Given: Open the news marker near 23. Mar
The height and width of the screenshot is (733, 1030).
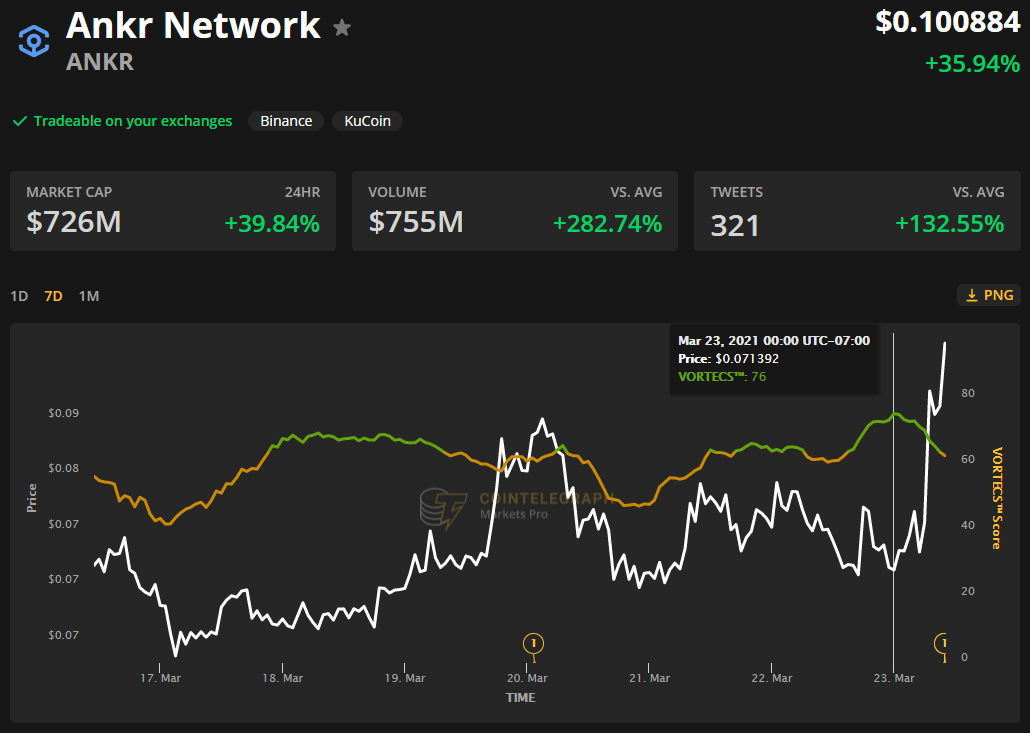Looking at the screenshot, I should tap(941, 644).
